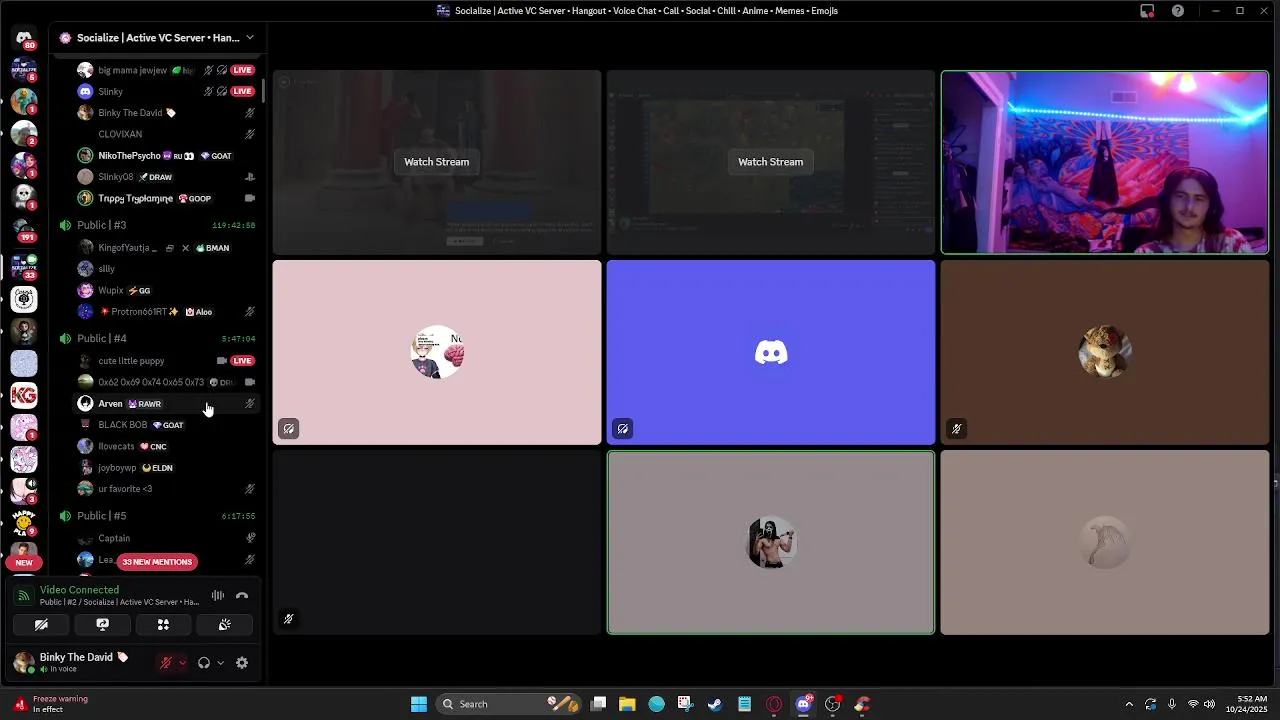Screen dimensions: 1280x720
Task: Select the blue Discord logo tile
Action: click(771, 352)
